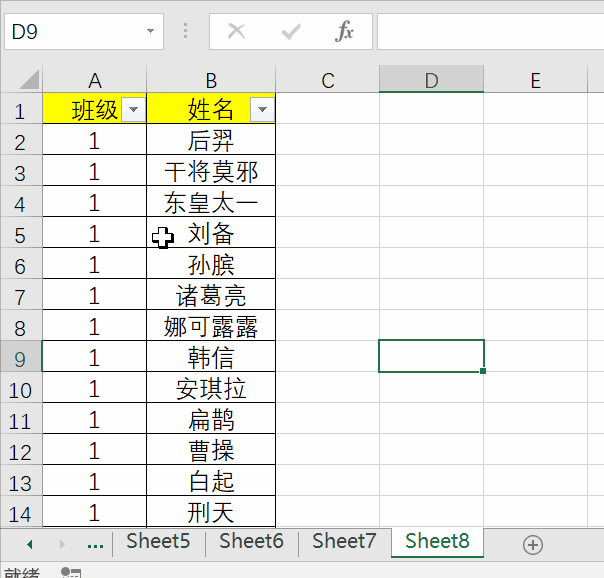Select row 13 header
604x578 pixels.
pyautogui.click(x=21, y=481)
